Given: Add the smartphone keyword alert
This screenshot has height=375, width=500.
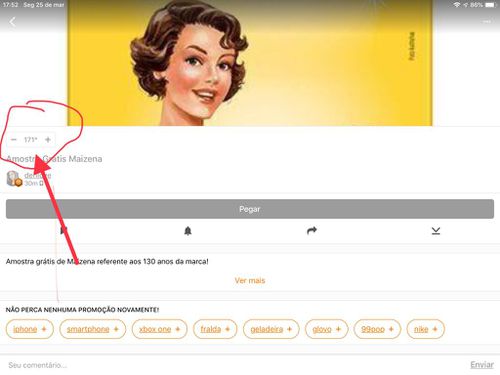Looking at the screenshot, I should tap(93, 329).
